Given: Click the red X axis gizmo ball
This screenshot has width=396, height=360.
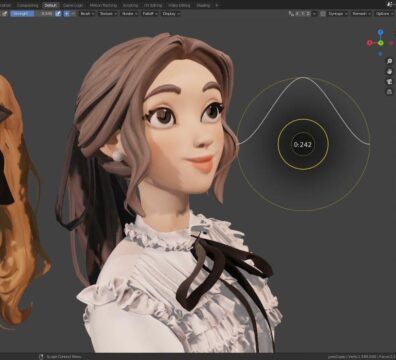Looking at the screenshot, I should pyautogui.click(x=370, y=43).
